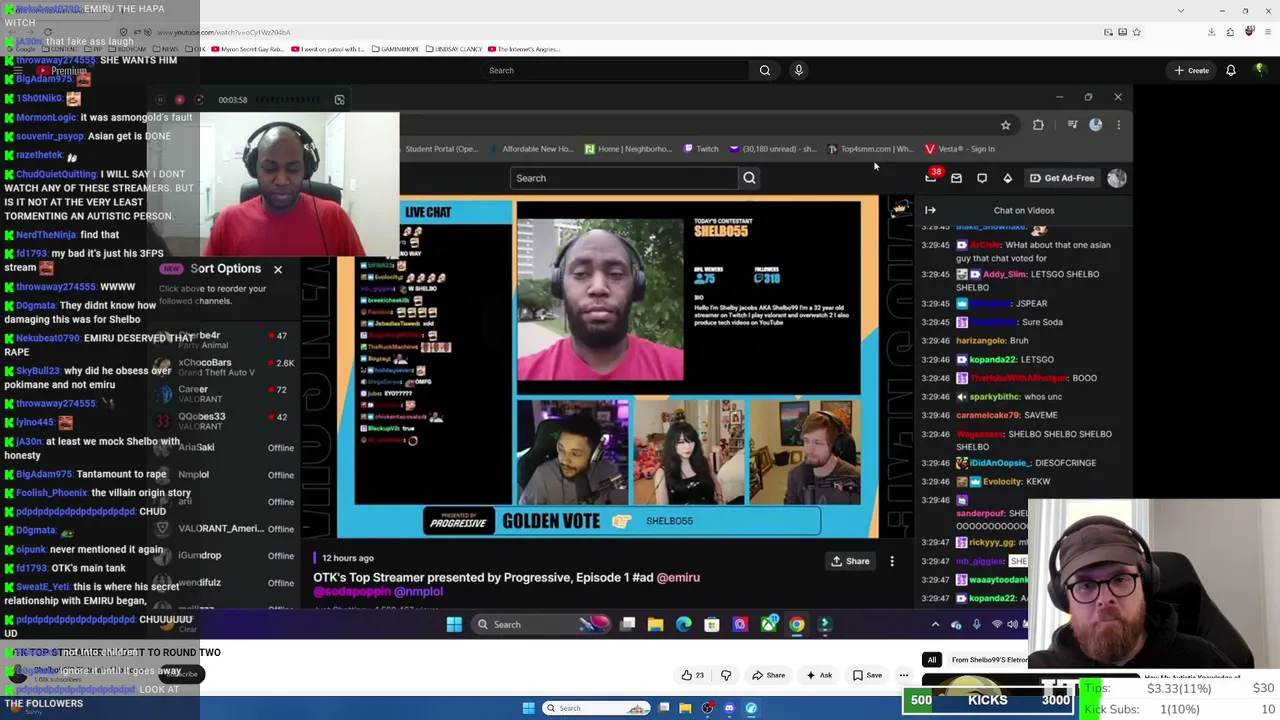Screen dimensions: 1280x720
Task: Open Microsoft Store in inner taskbar
Action: (712, 625)
